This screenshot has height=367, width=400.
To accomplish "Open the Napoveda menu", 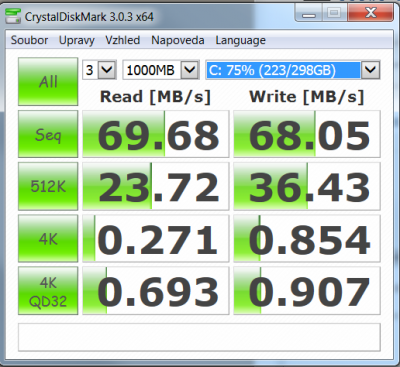I will tap(178, 40).
